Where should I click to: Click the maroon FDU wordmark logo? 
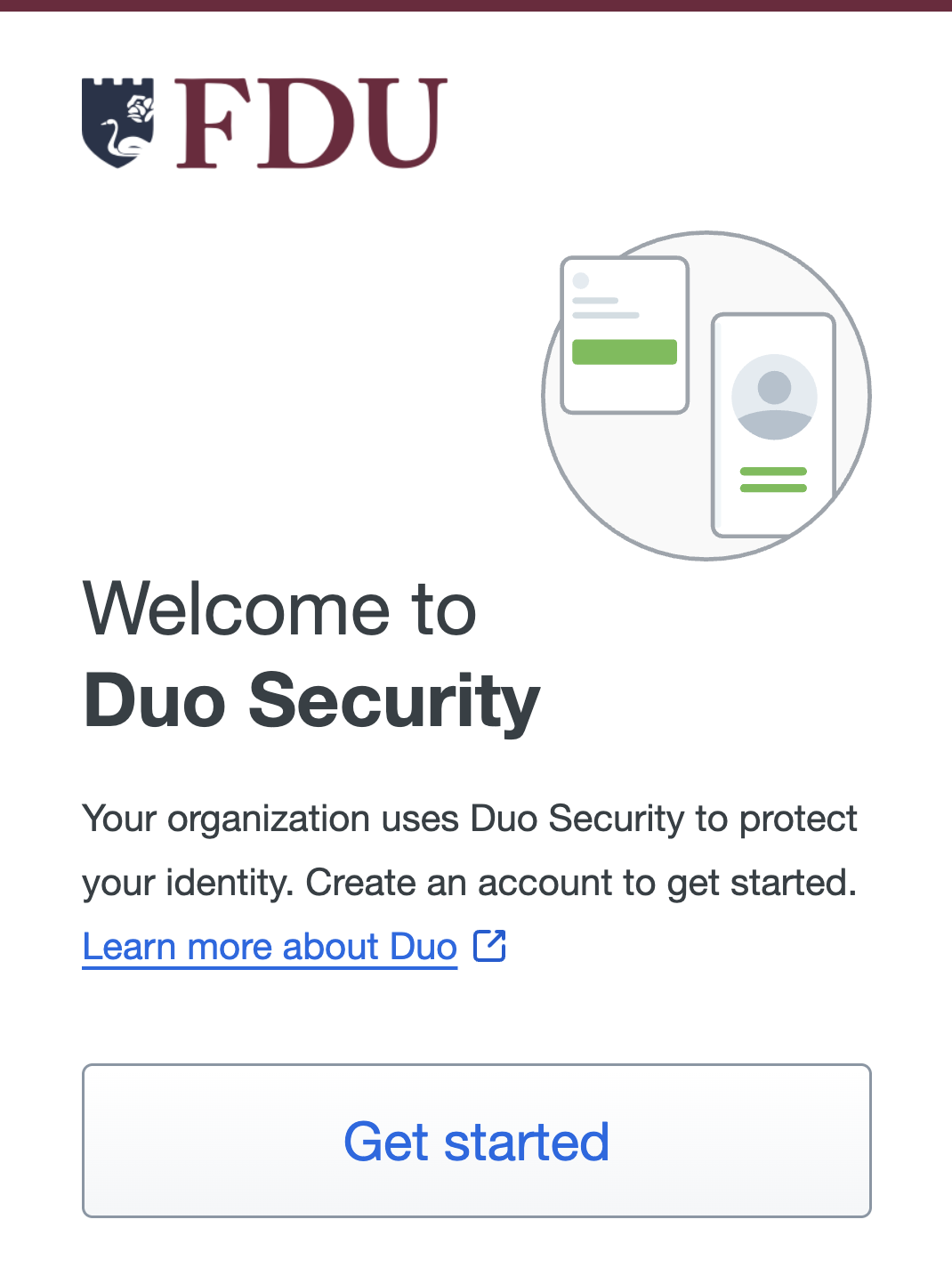point(311,123)
